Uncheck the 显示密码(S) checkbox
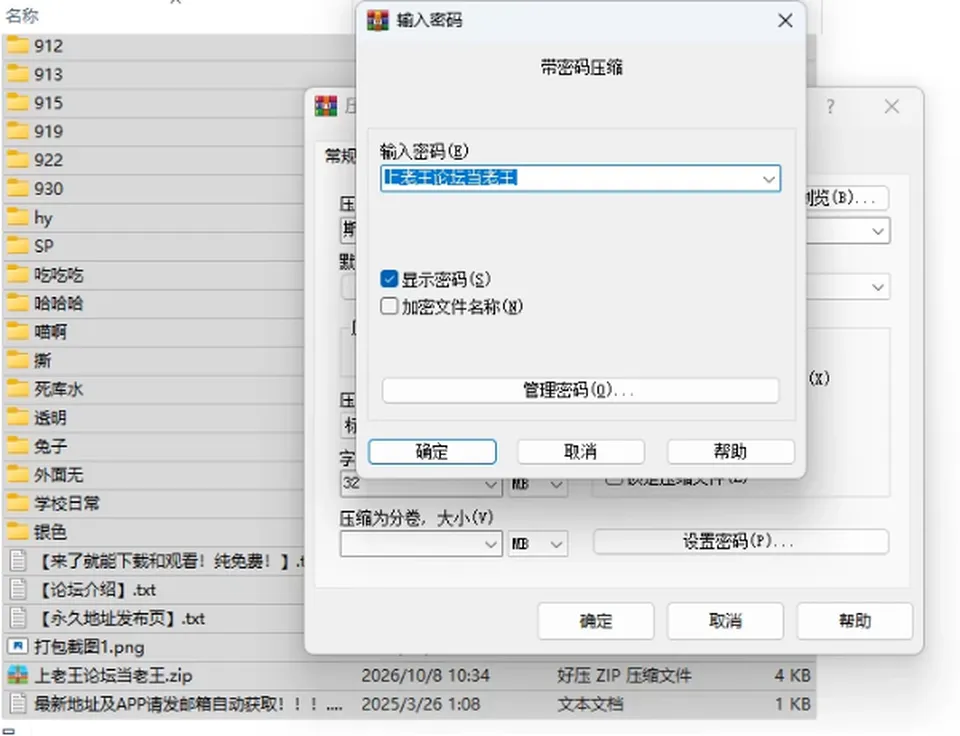The height and width of the screenshot is (736, 960). click(389, 279)
